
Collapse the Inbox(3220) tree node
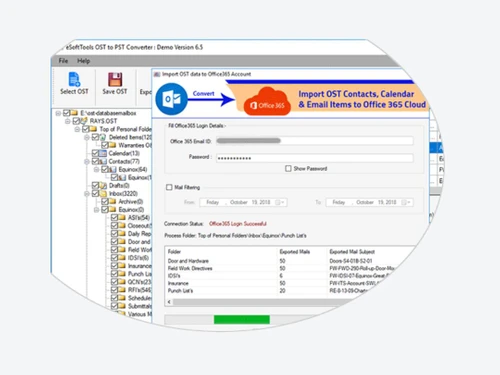87,194
